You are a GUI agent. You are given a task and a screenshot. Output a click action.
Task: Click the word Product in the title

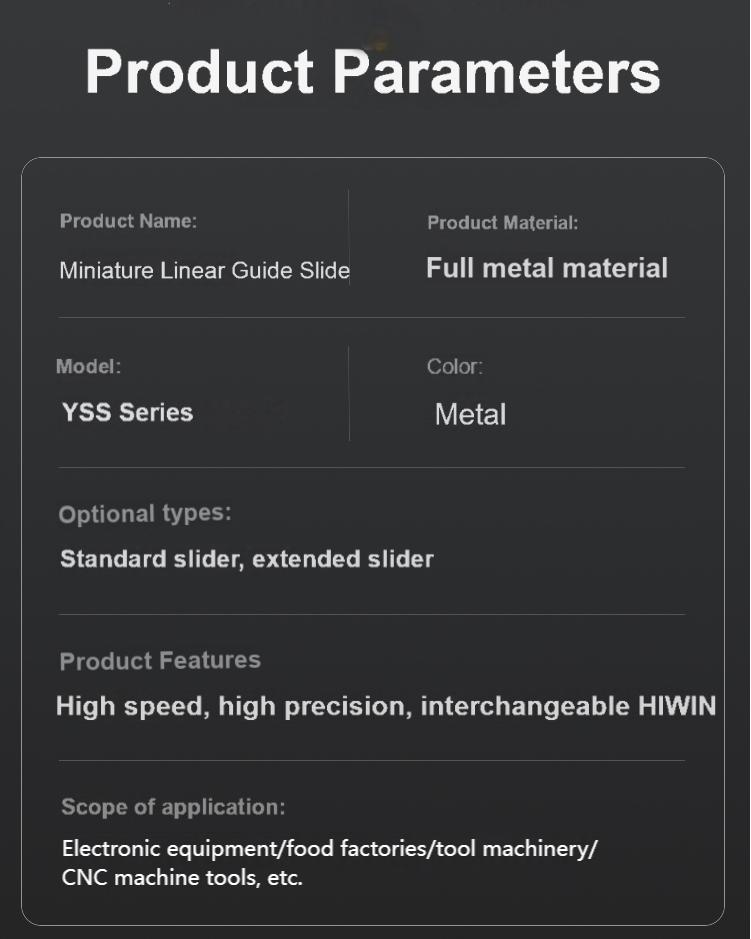point(199,72)
